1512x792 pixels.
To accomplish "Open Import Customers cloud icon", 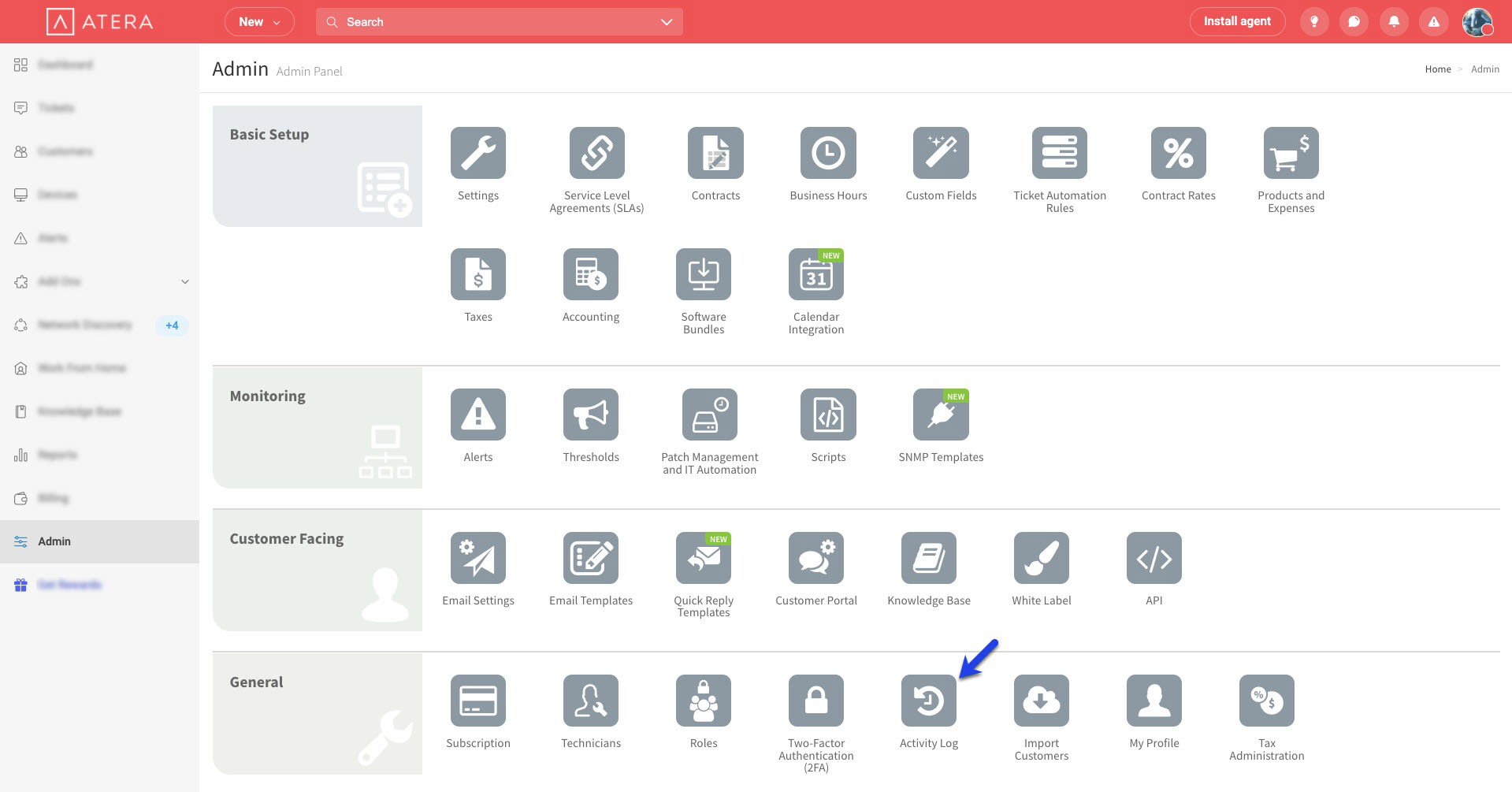I will point(1042,701).
